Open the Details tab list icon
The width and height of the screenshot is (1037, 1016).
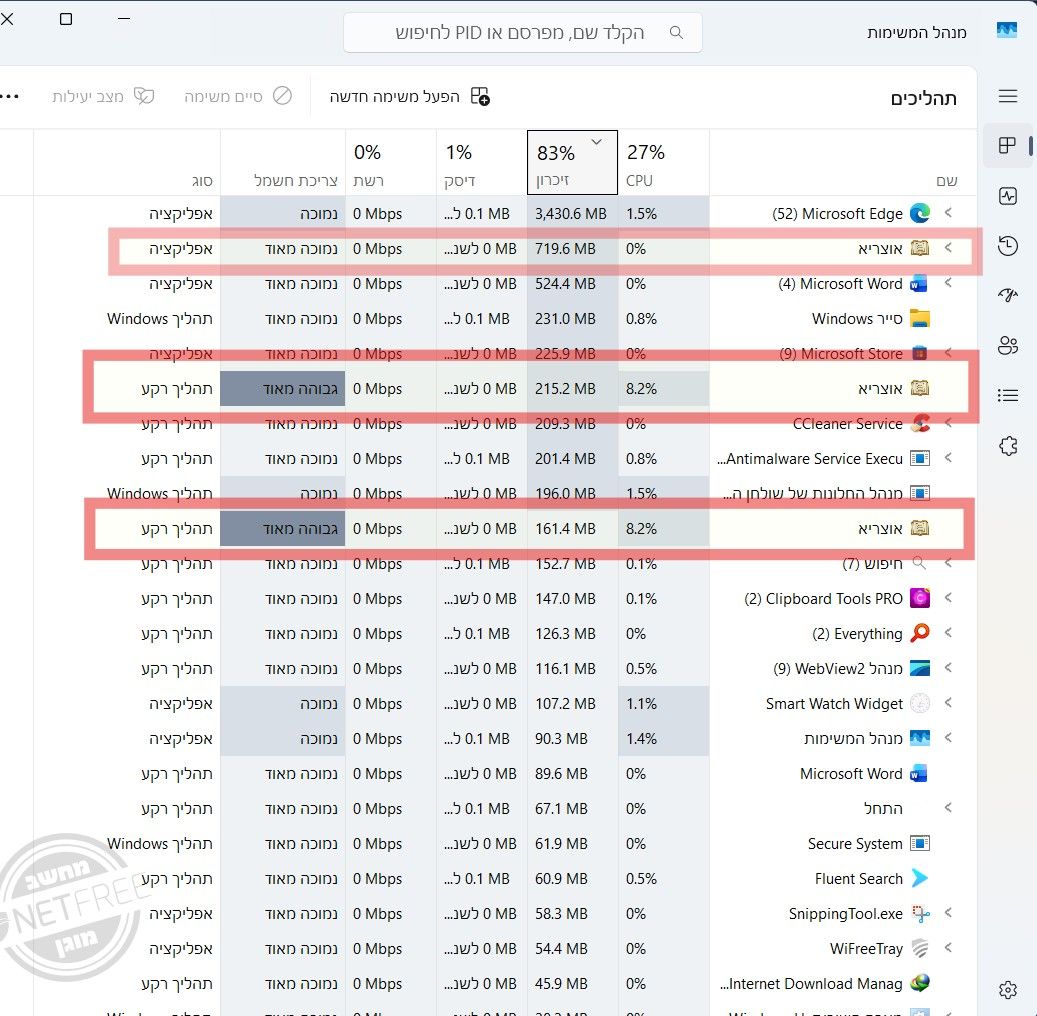coord(1008,396)
